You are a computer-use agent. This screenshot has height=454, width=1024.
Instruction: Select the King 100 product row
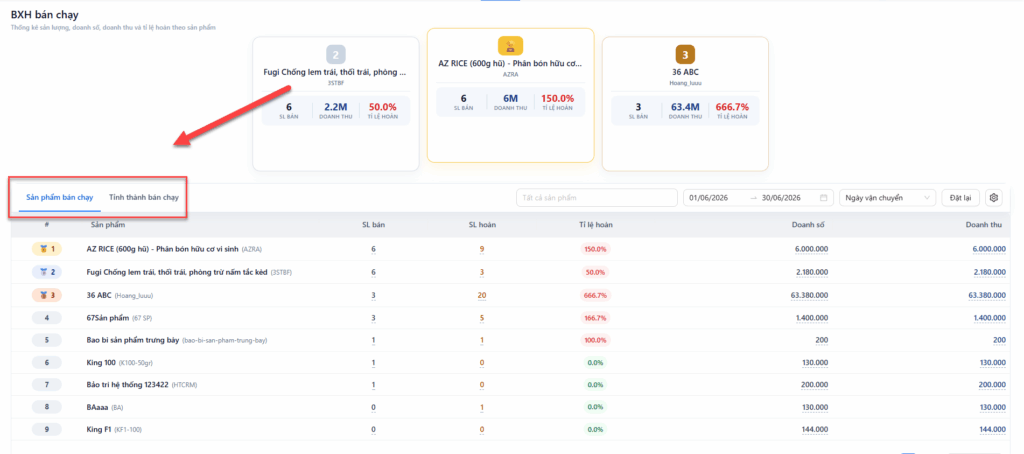coord(511,362)
